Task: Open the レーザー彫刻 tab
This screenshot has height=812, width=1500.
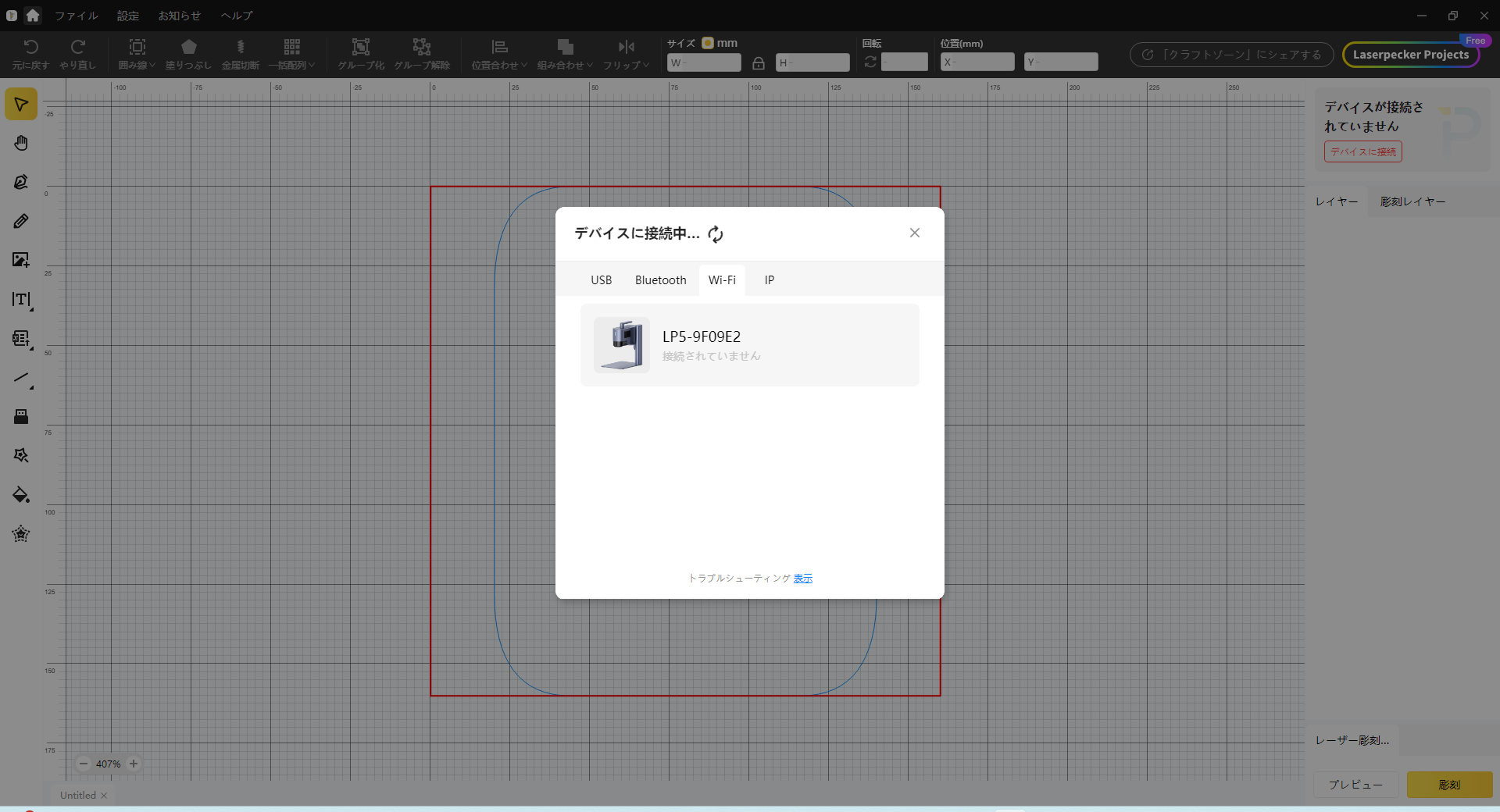Action: point(1352,740)
